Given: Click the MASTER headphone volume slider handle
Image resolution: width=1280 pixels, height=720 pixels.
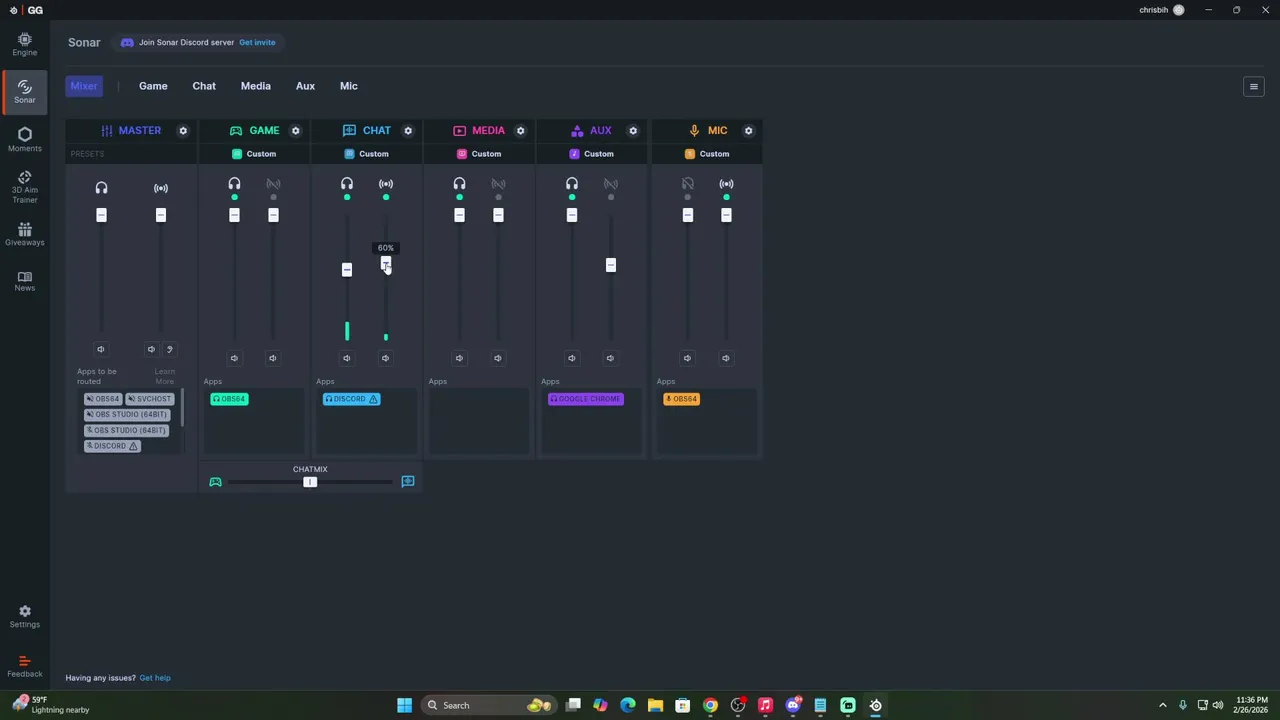Looking at the screenshot, I should (x=101, y=215).
